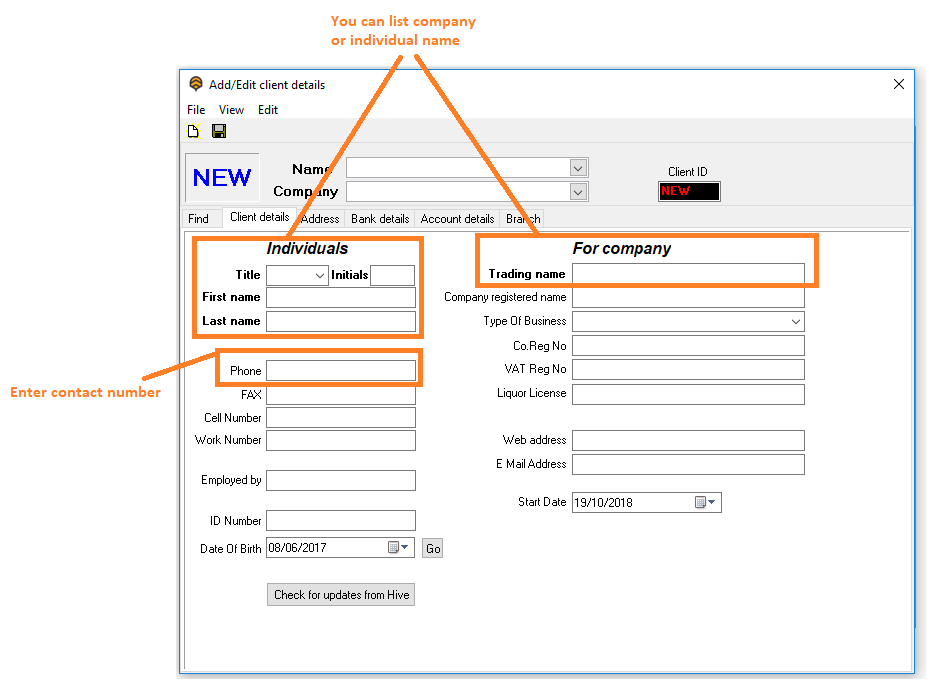Open the Start Date calendar picker

pyautogui.click(x=705, y=503)
